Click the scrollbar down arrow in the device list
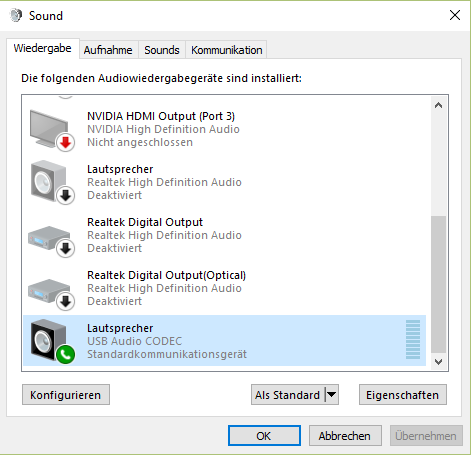The width and height of the screenshot is (471, 455). pyautogui.click(x=439, y=362)
